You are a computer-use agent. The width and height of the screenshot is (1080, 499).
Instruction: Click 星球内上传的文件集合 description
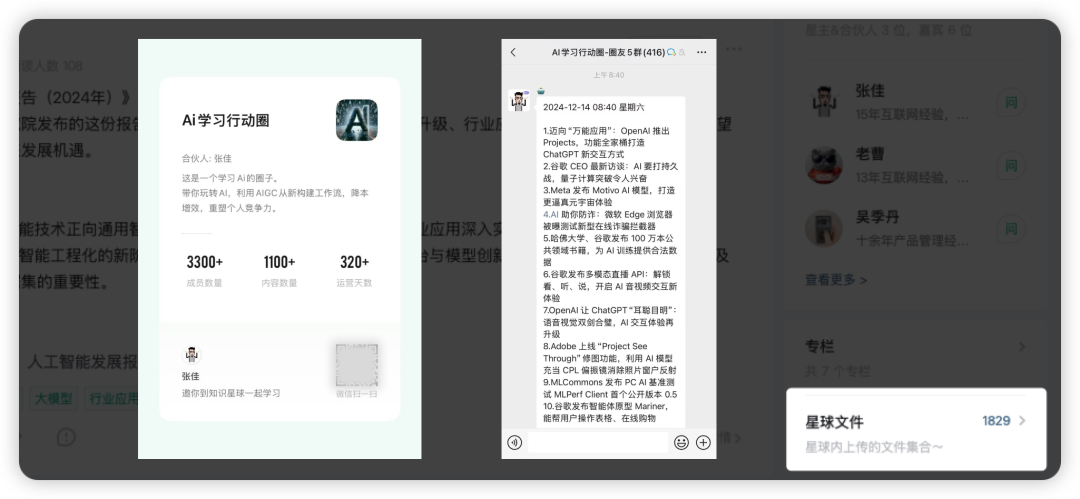coord(874,447)
